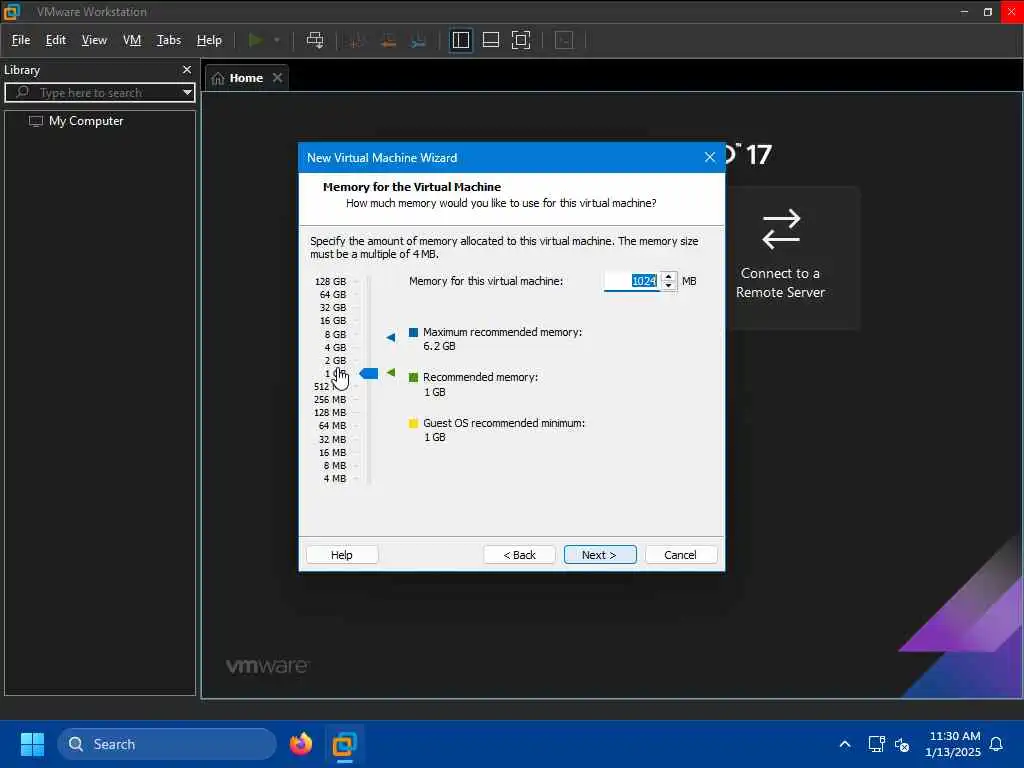Viewport: 1024px width, 768px height.
Task: Open the notification bell icon
Action: (997, 744)
